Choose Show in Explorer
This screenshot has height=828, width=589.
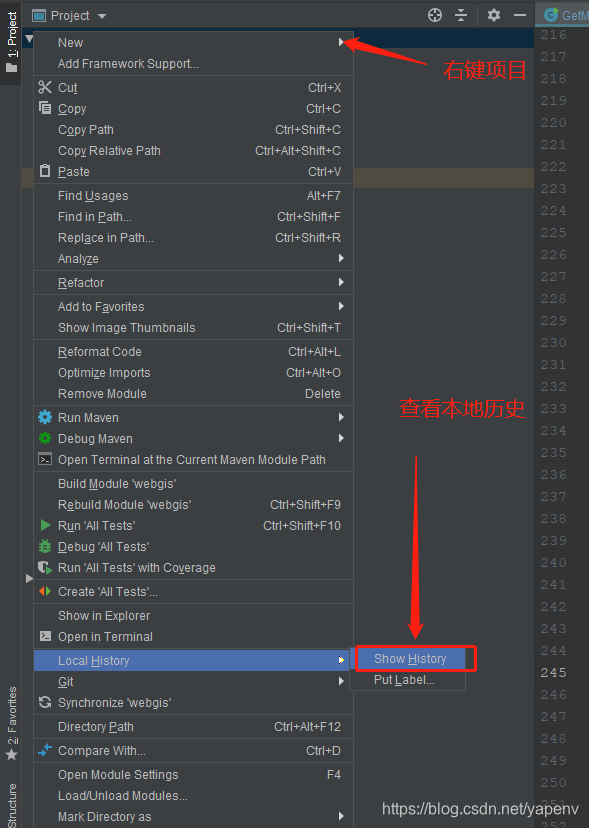pyautogui.click(x=193, y=615)
